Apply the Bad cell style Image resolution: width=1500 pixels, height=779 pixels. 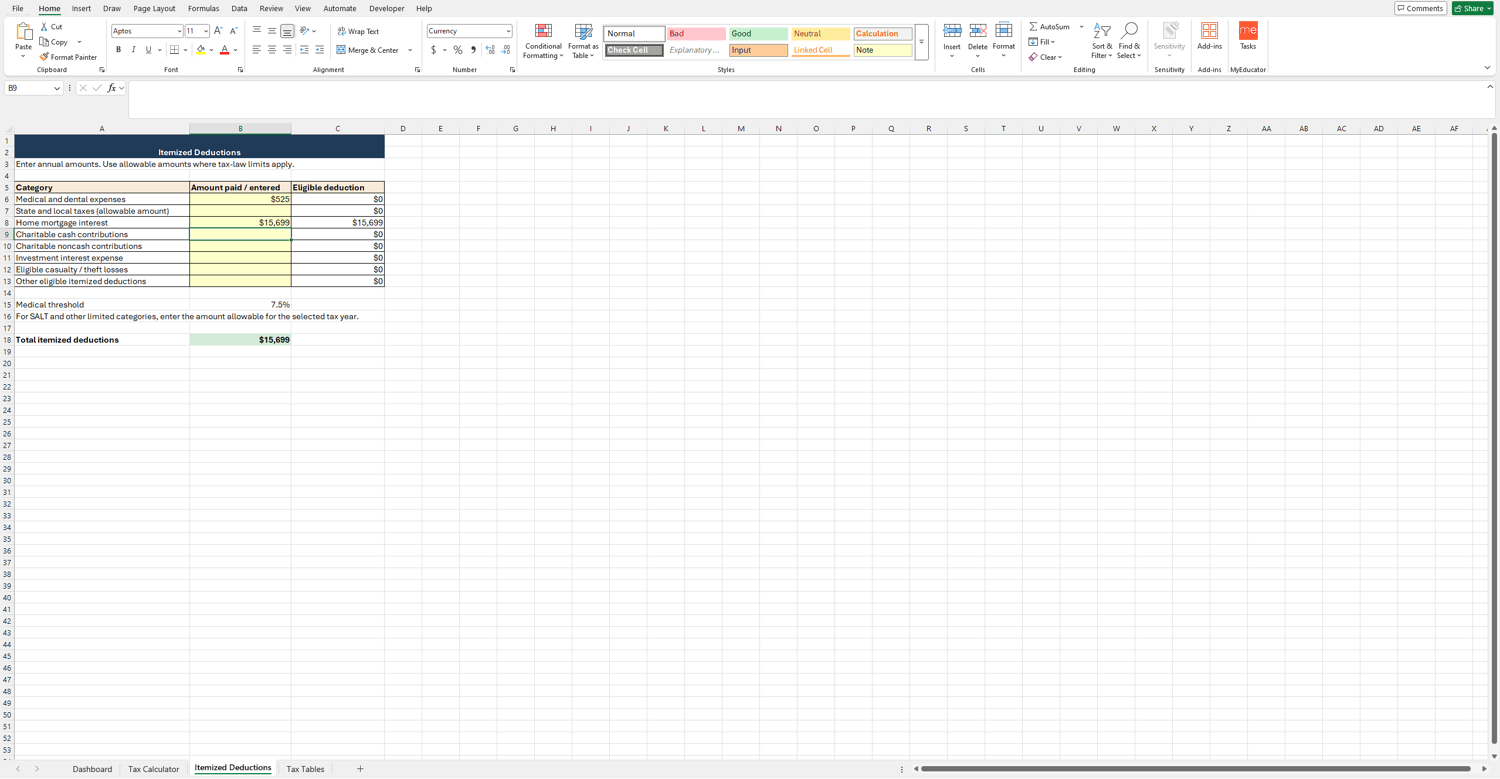pyautogui.click(x=696, y=33)
